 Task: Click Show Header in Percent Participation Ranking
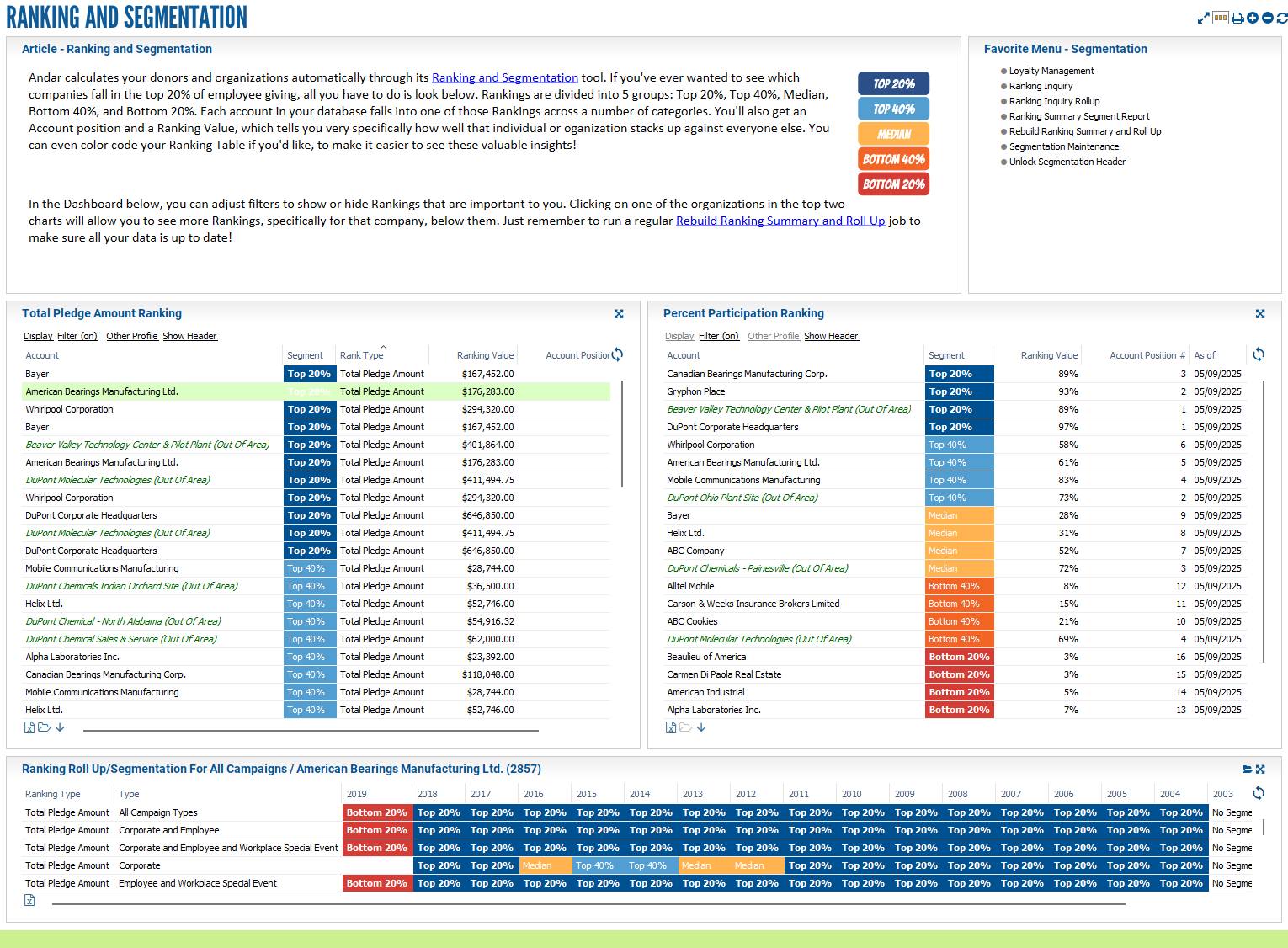coord(831,336)
